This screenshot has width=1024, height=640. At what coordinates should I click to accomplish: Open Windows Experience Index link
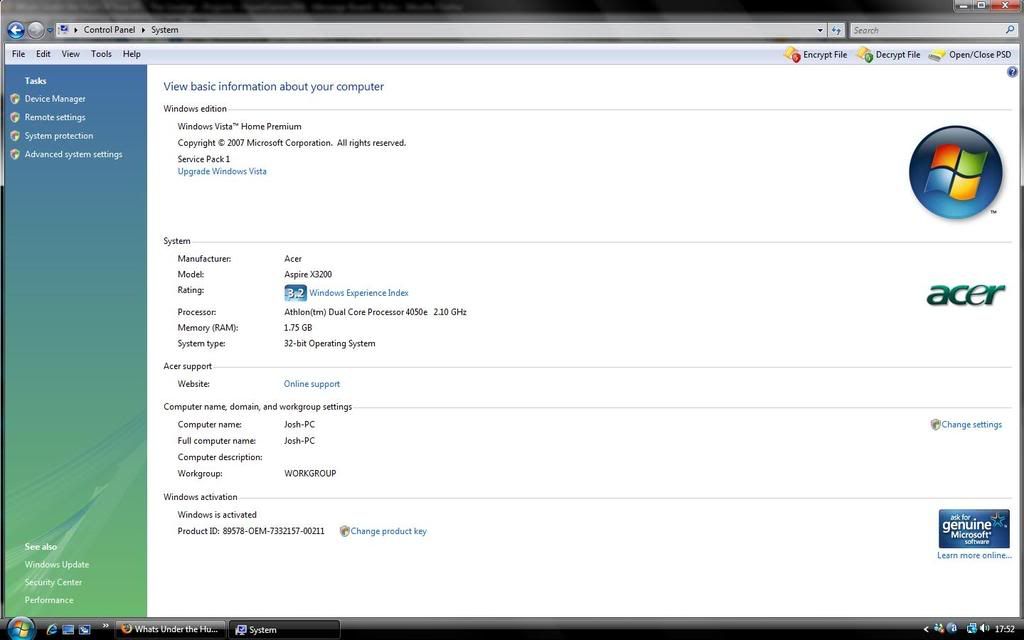point(359,293)
